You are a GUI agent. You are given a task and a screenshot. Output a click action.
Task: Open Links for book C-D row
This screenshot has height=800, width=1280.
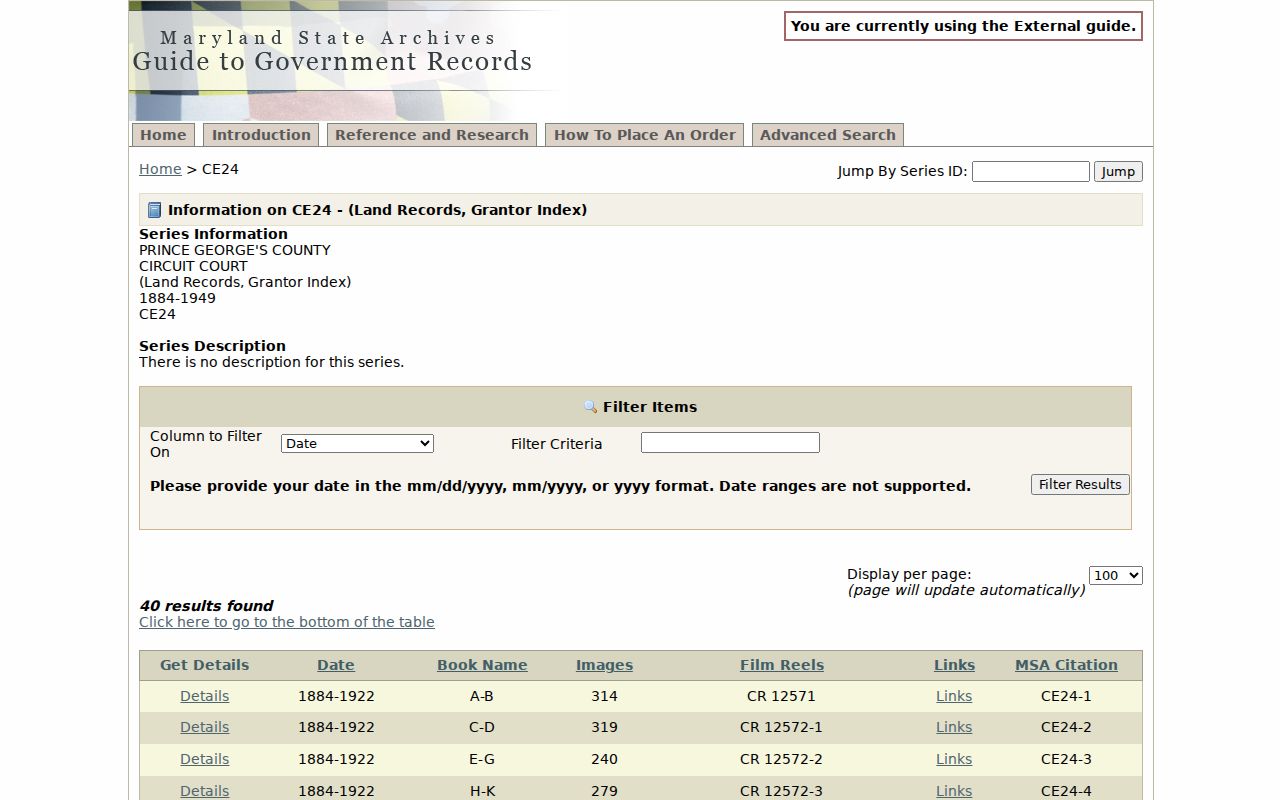(954, 727)
